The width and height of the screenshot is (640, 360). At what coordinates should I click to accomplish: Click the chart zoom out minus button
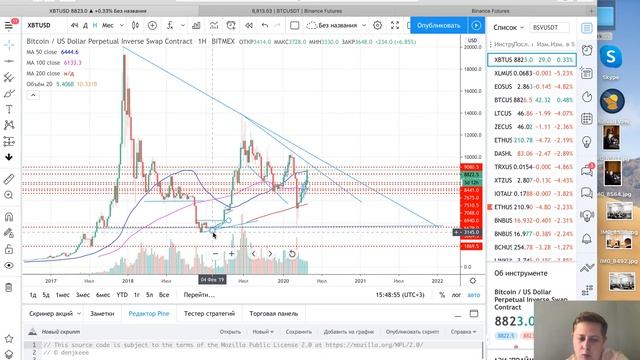[x=216, y=254]
